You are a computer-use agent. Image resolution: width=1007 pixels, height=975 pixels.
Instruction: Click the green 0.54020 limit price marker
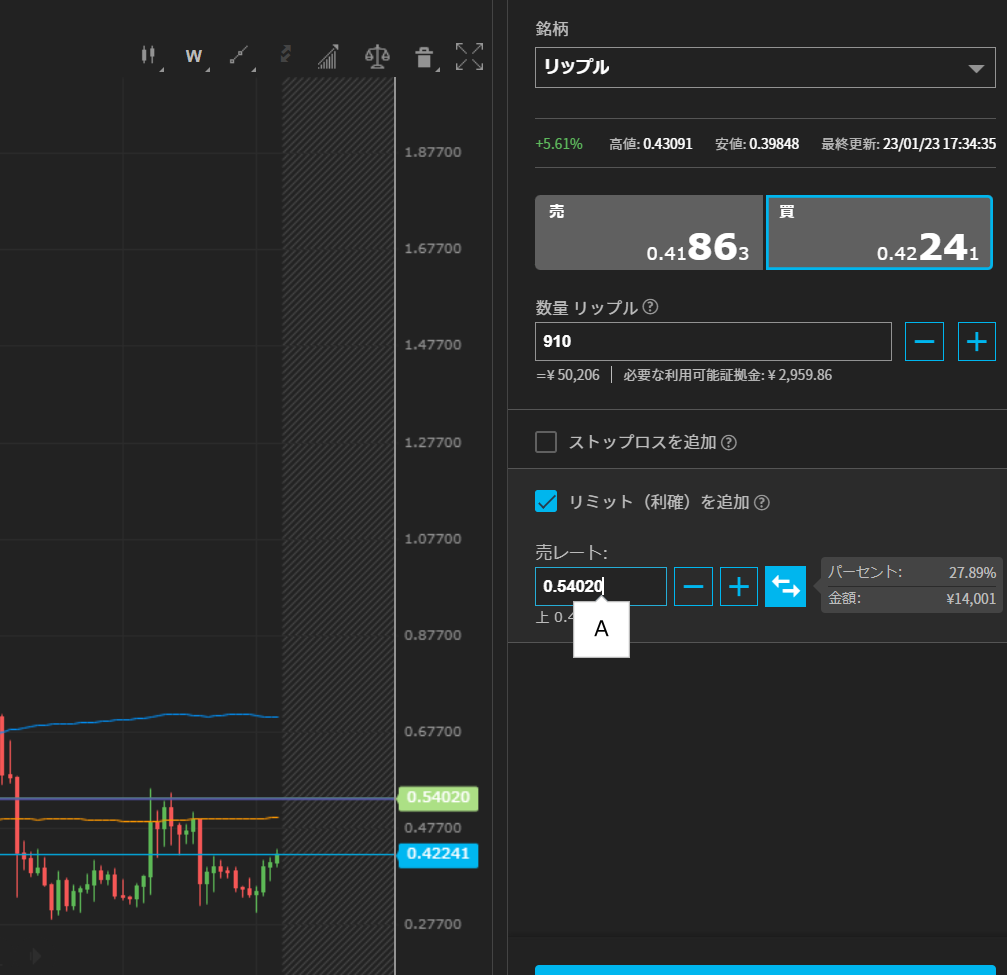[439, 798]
